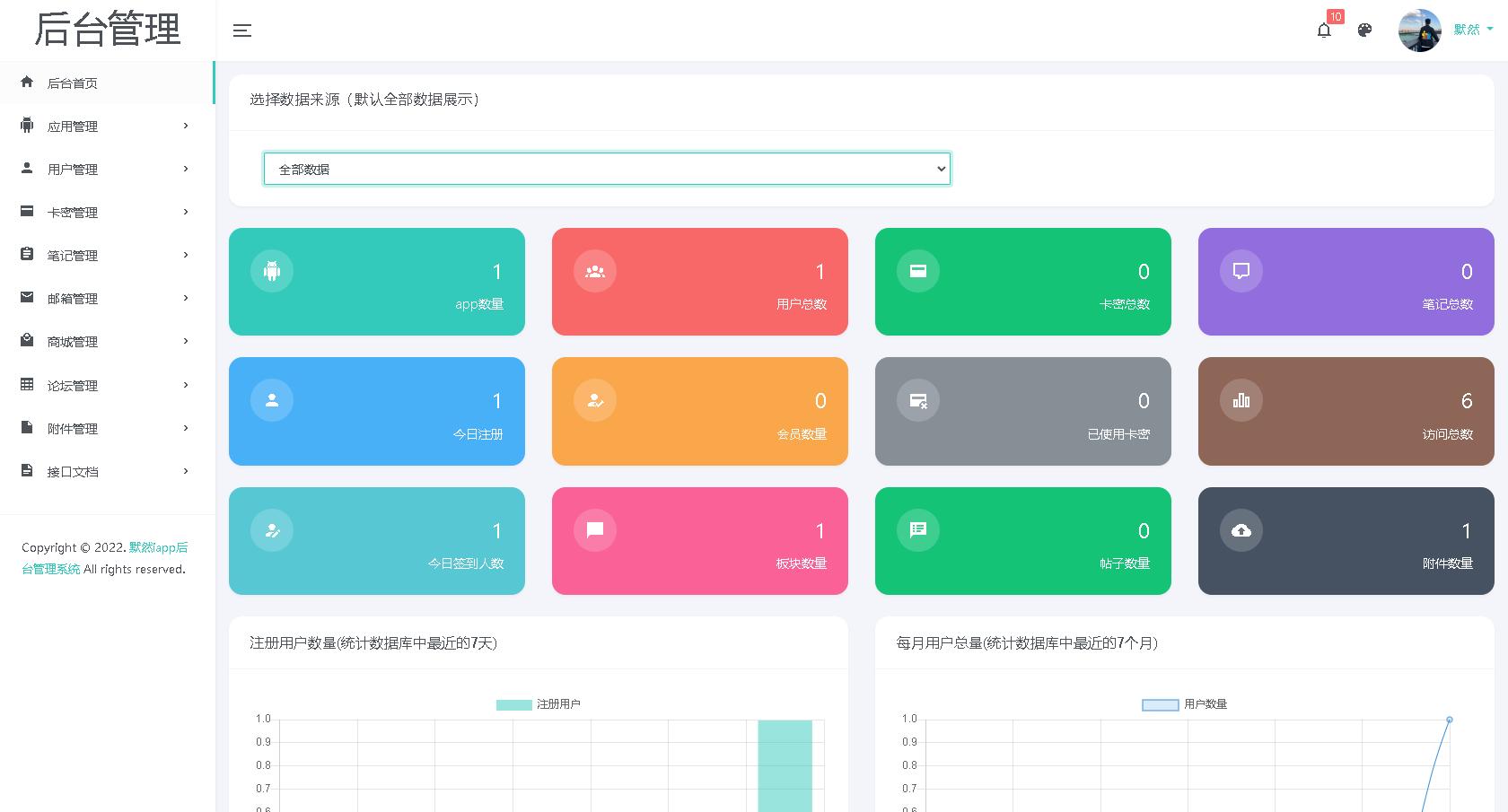The width and height of the screenshot is (1508, 812).
Task: Click the envelope icon beside 邮箱管理
Action: click(x=26, y=298)
